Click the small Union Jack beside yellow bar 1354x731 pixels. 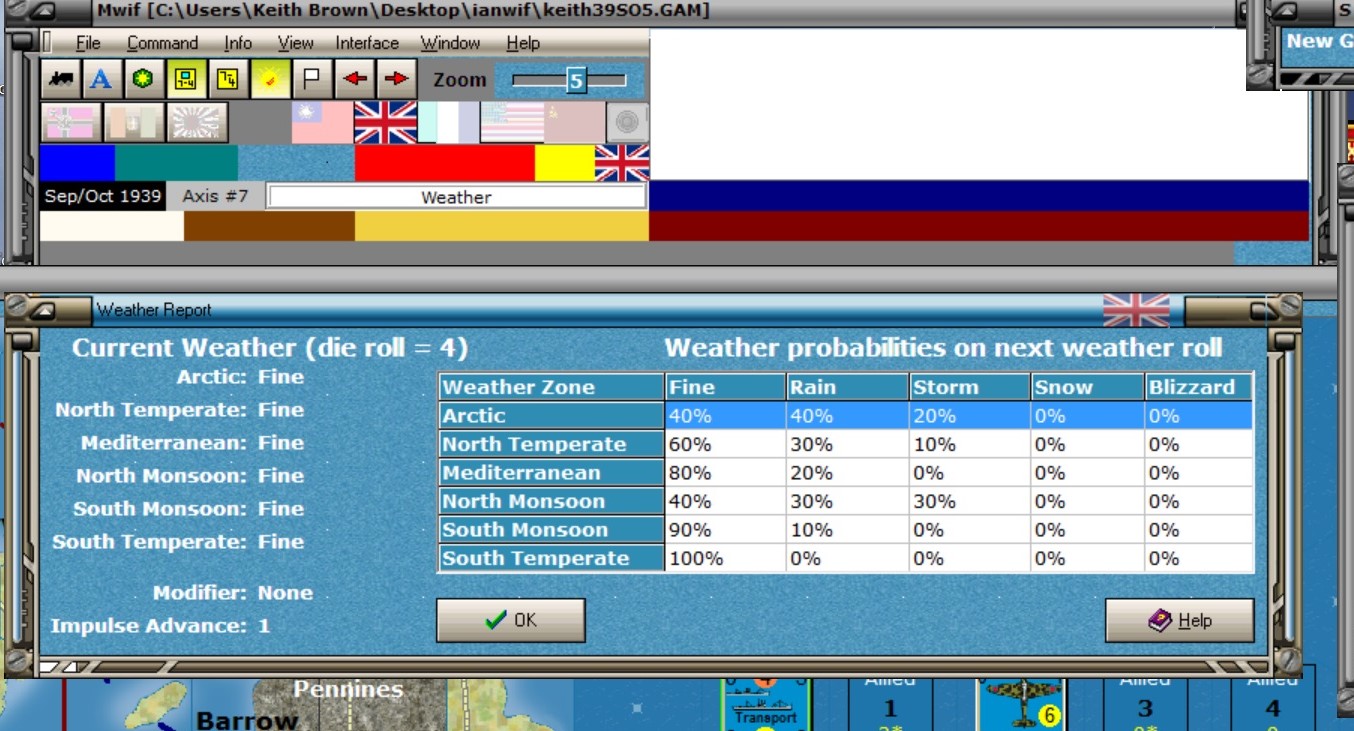[622, 163]
